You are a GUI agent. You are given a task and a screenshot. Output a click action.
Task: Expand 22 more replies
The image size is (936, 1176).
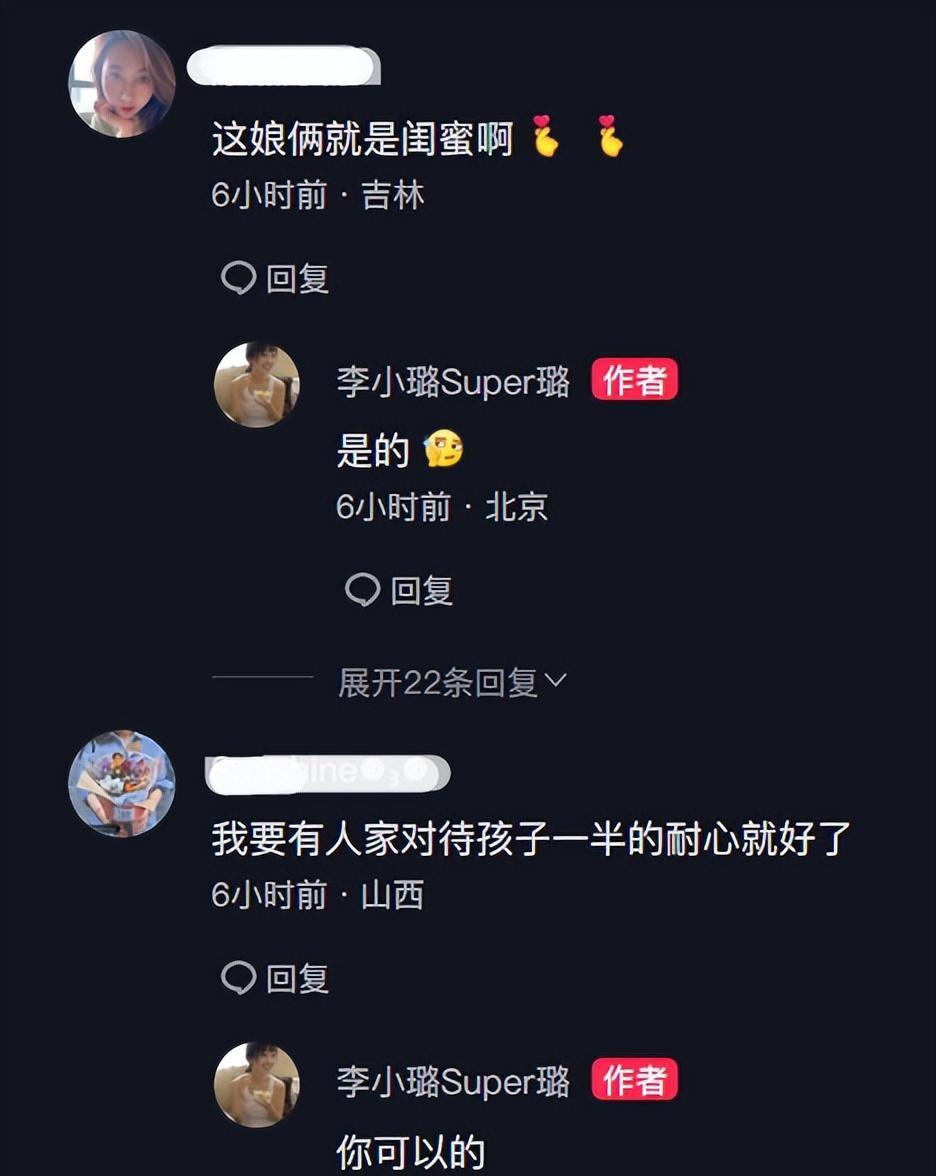point(452,682)
